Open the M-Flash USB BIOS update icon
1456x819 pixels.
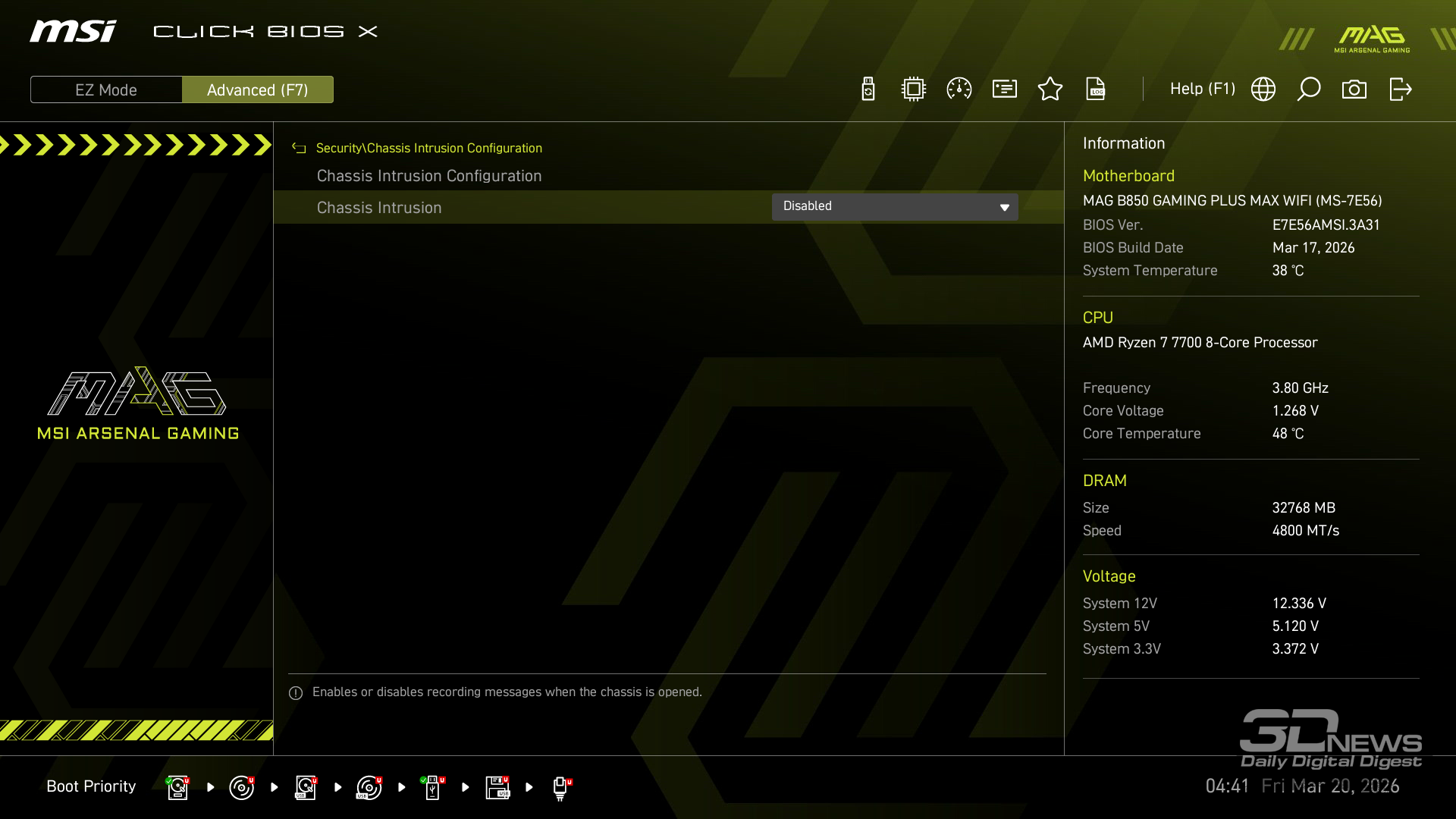[868, 89]
